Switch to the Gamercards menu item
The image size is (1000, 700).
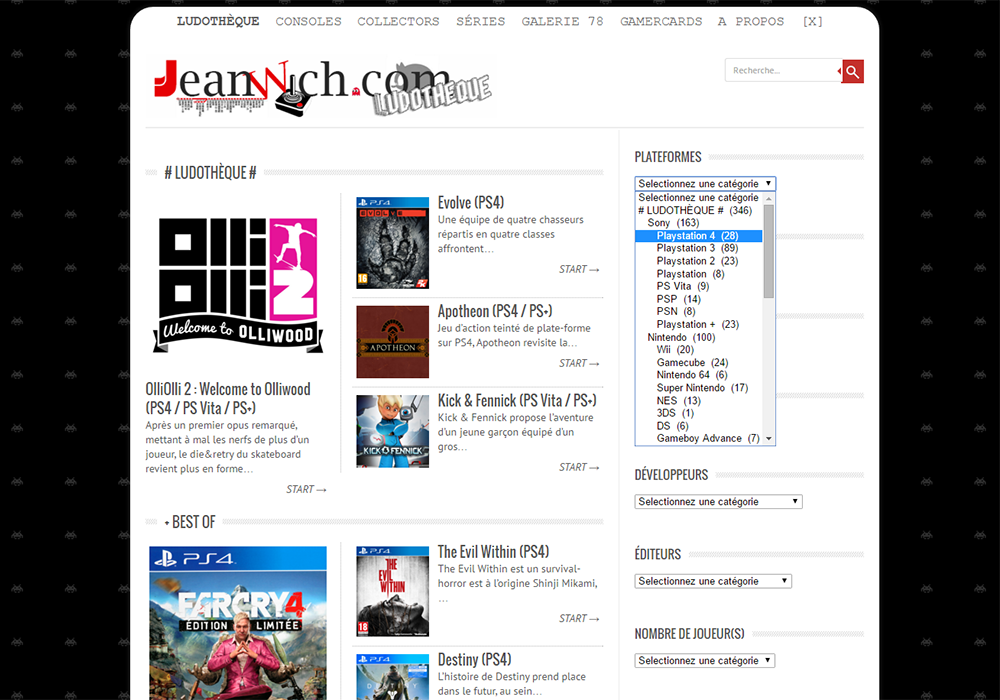pos(661,21)
